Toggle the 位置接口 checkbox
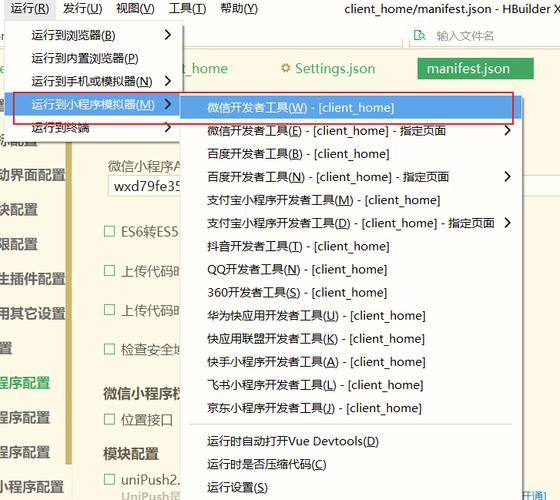The width and height of the screenshot is (560, 500). point(109,419)
